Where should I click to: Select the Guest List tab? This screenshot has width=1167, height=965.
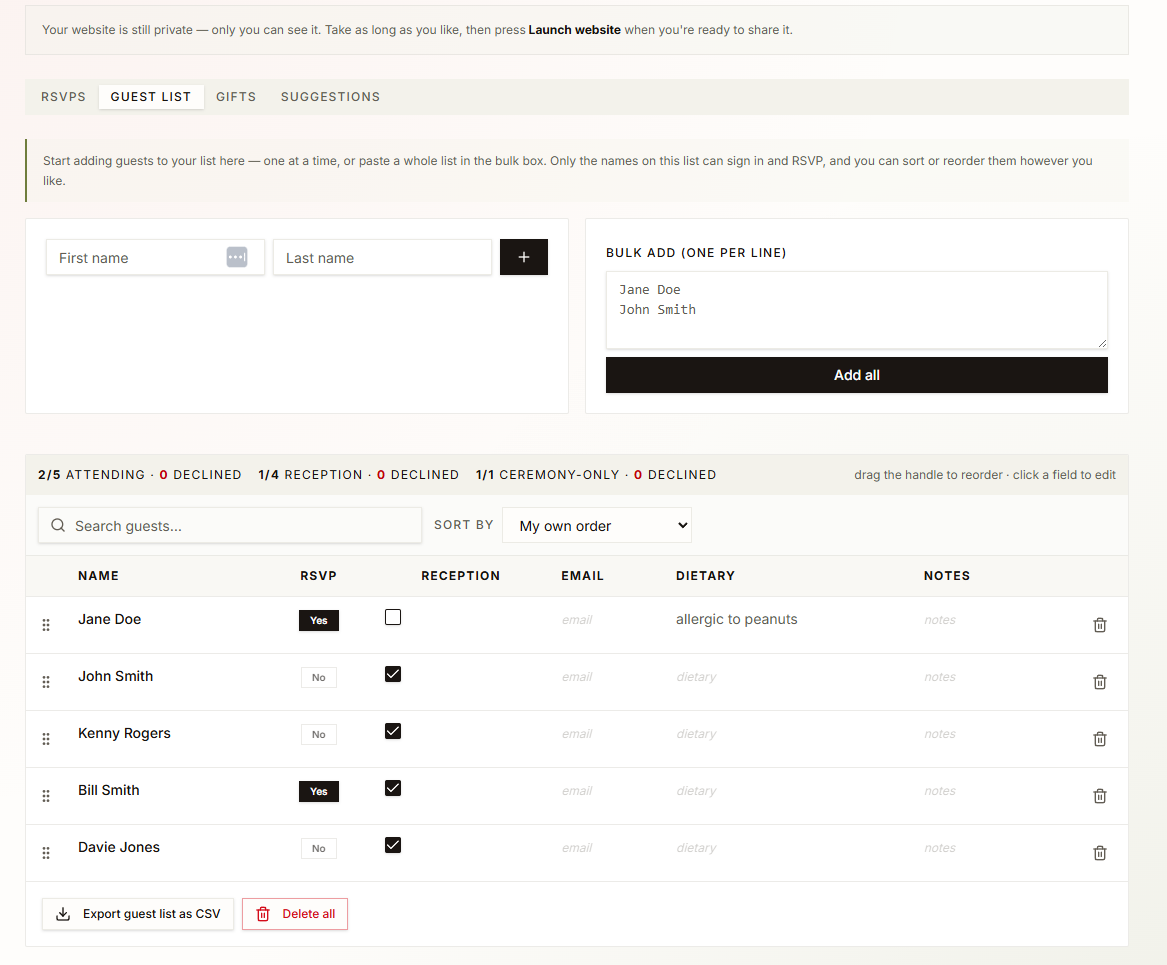pos(151,97)
